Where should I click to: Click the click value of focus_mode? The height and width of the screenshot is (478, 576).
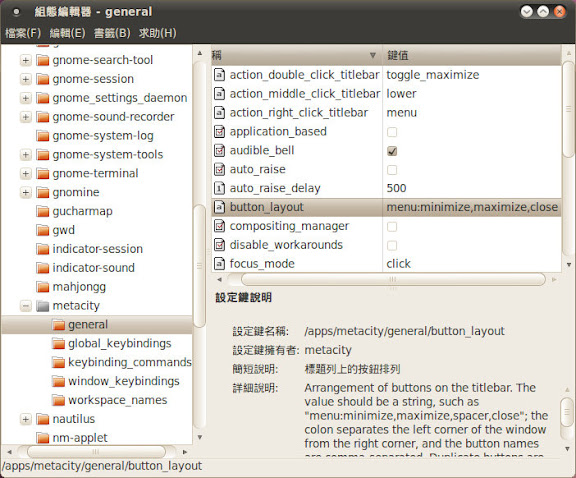coord(399,264)
